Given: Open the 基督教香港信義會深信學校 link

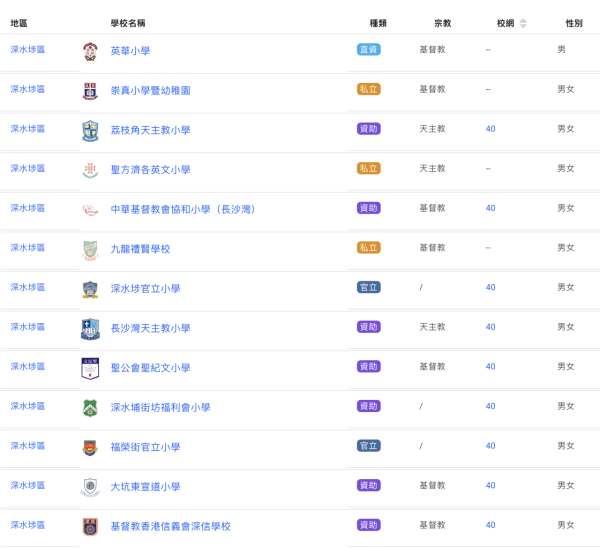Looking at the screenshot, I should (171, 527).
